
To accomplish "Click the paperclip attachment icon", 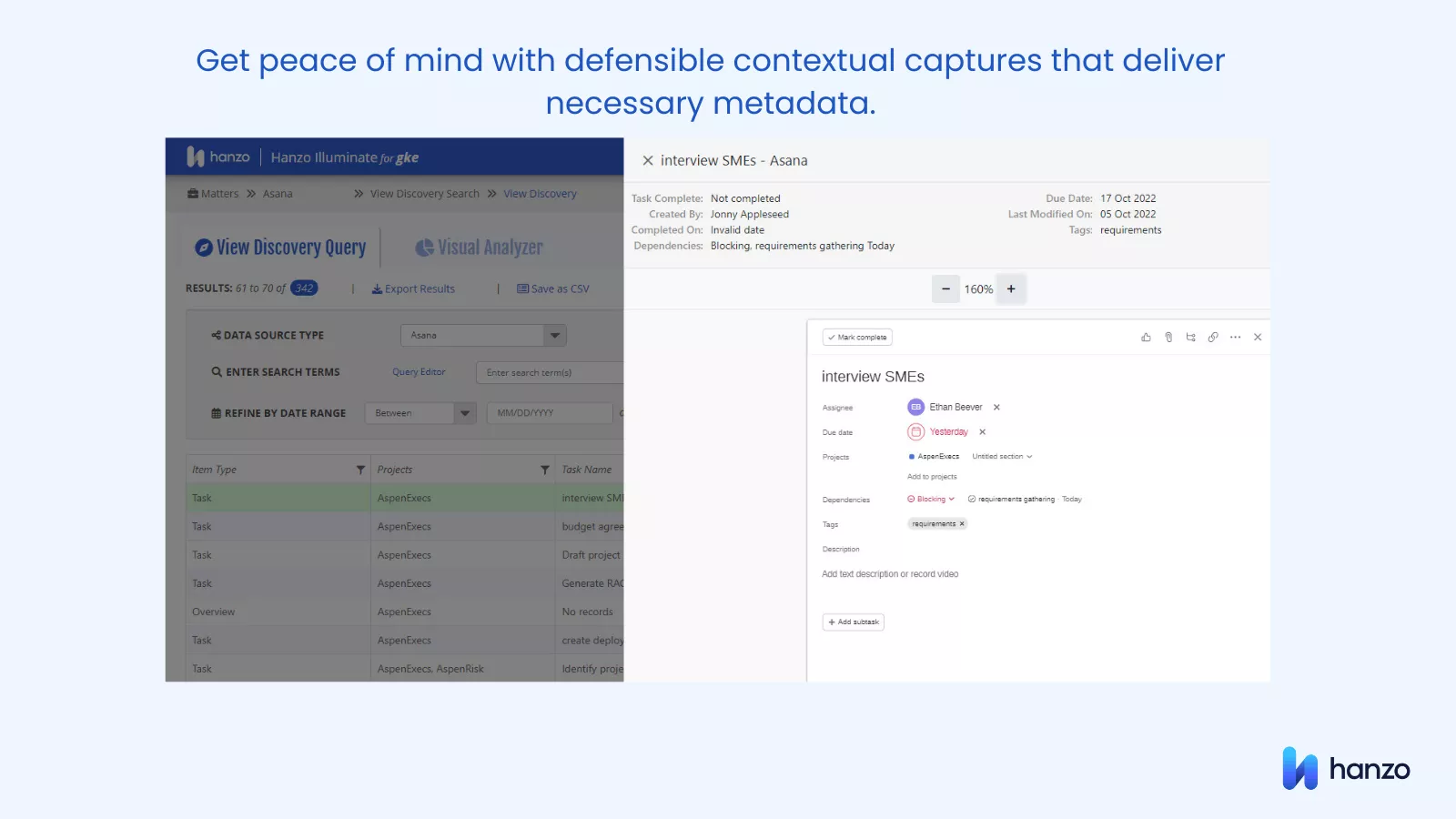I will click(1168, 338).
